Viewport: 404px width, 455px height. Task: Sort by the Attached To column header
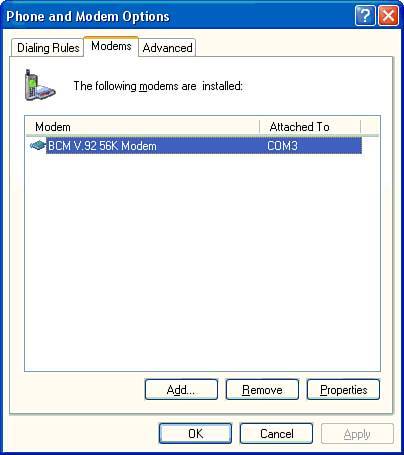coord(310,127)
